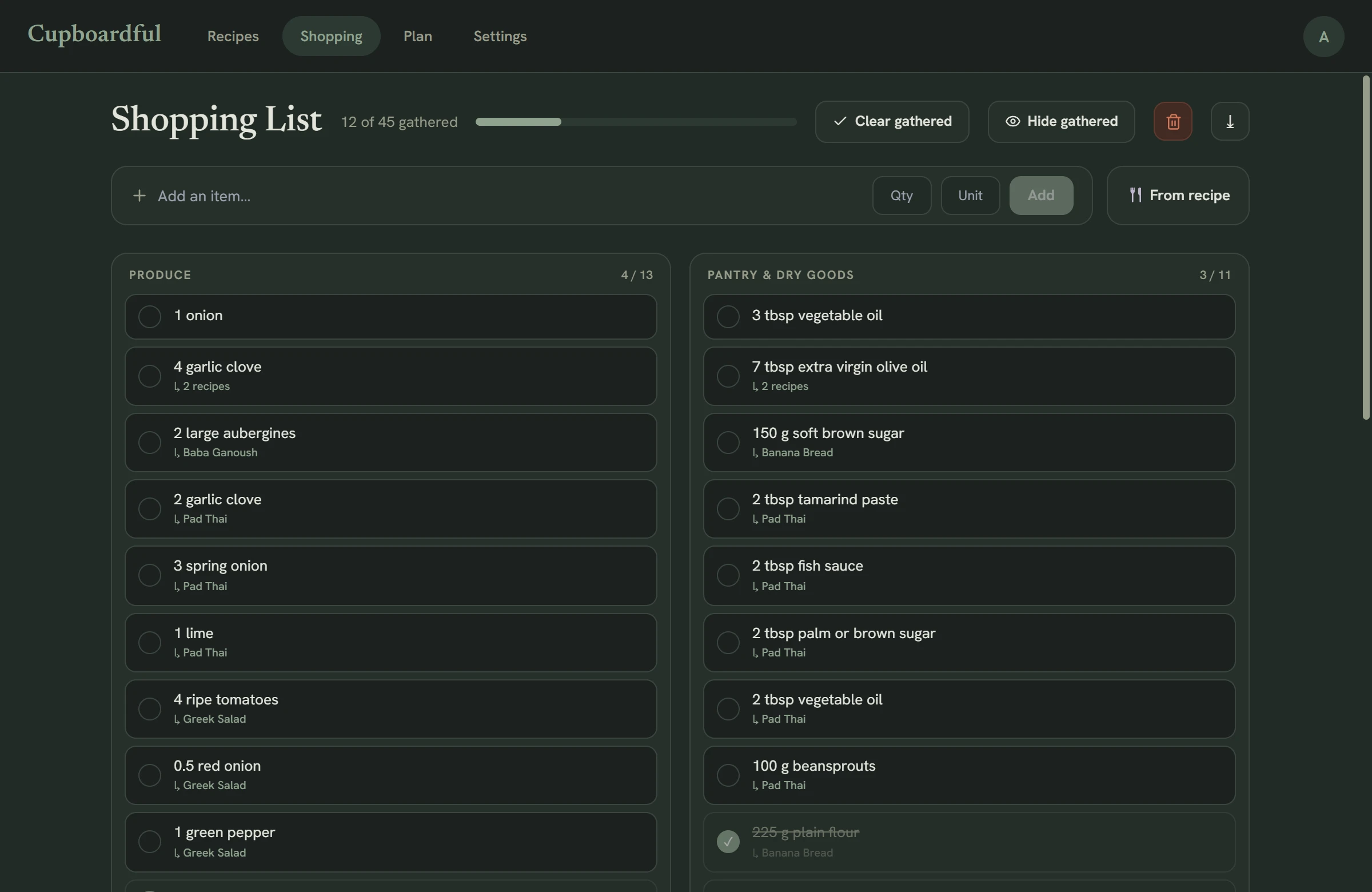Check off 2 tbsp vegetable oil Pad Thai
Screen dimensions: 1372x892
click(728, 708)
